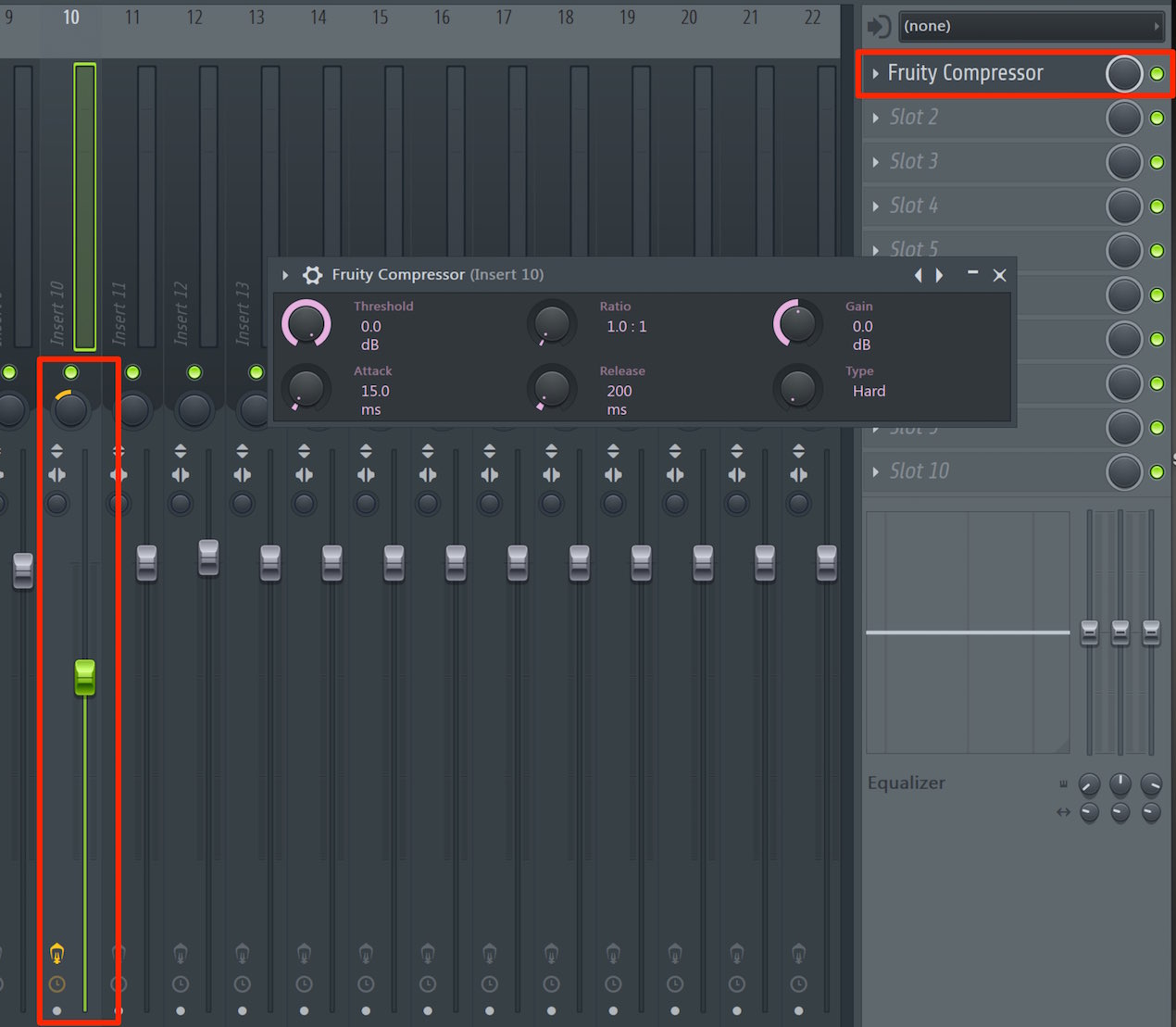1176x1027 pixels.
Task: Invert polarity on mixer track 14
Action: pos(304,451)
